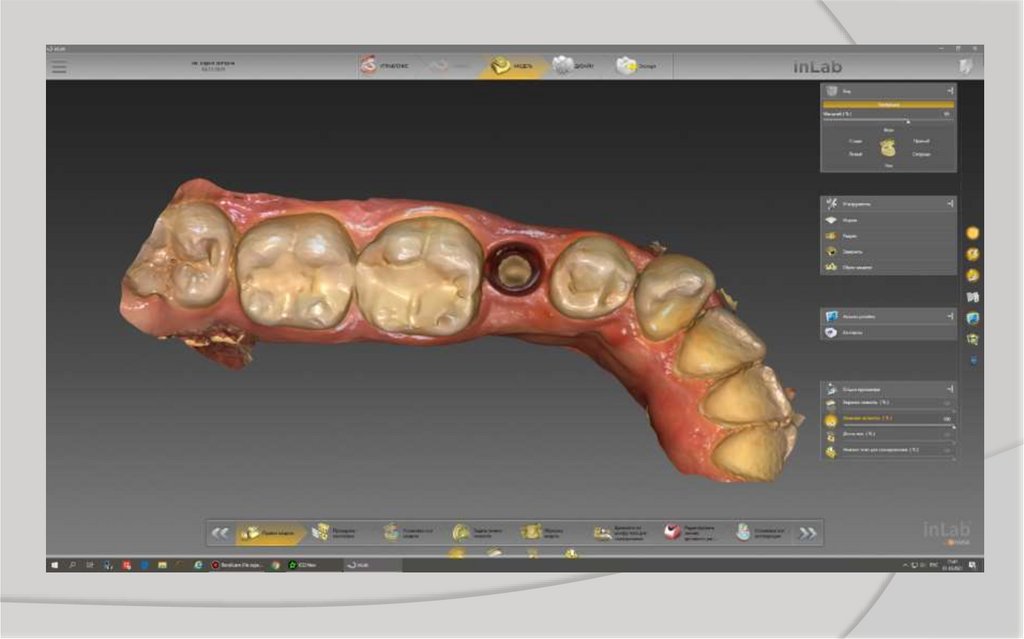Collapse the Analysis panel with its header arrow
This screenshot has height=639, width=1024.
coord(950,316)
